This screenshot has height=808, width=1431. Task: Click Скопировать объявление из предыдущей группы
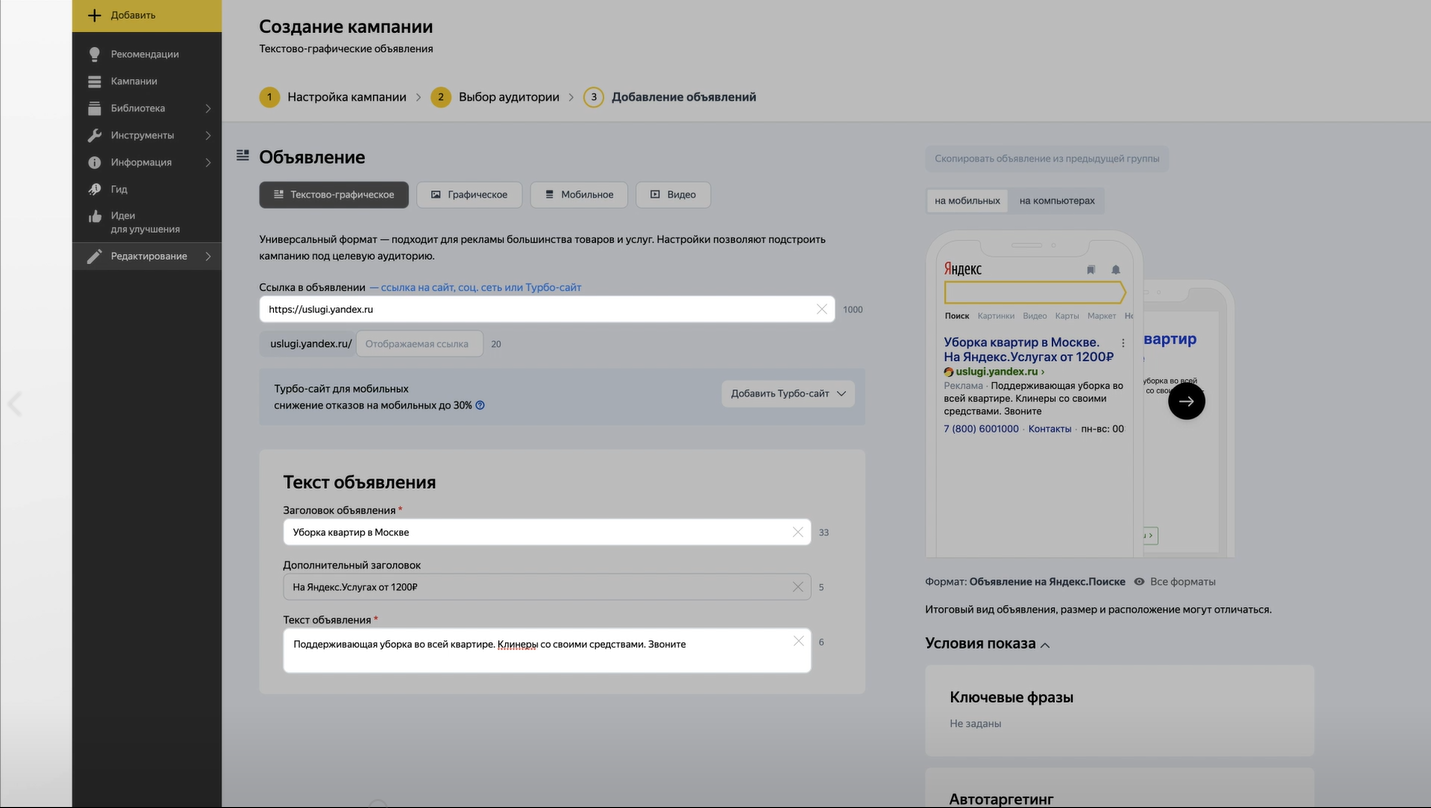coord(1047,158)
